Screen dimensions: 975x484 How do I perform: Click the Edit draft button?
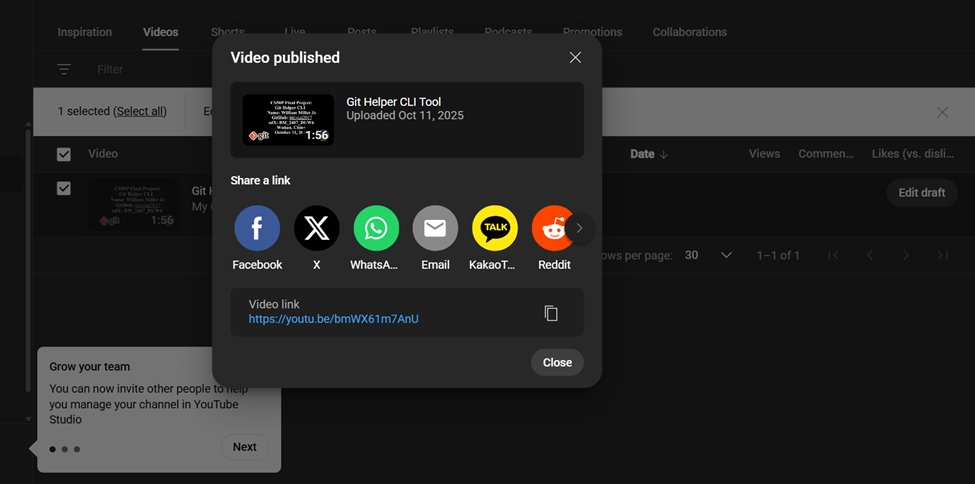[x=922, y=193]
